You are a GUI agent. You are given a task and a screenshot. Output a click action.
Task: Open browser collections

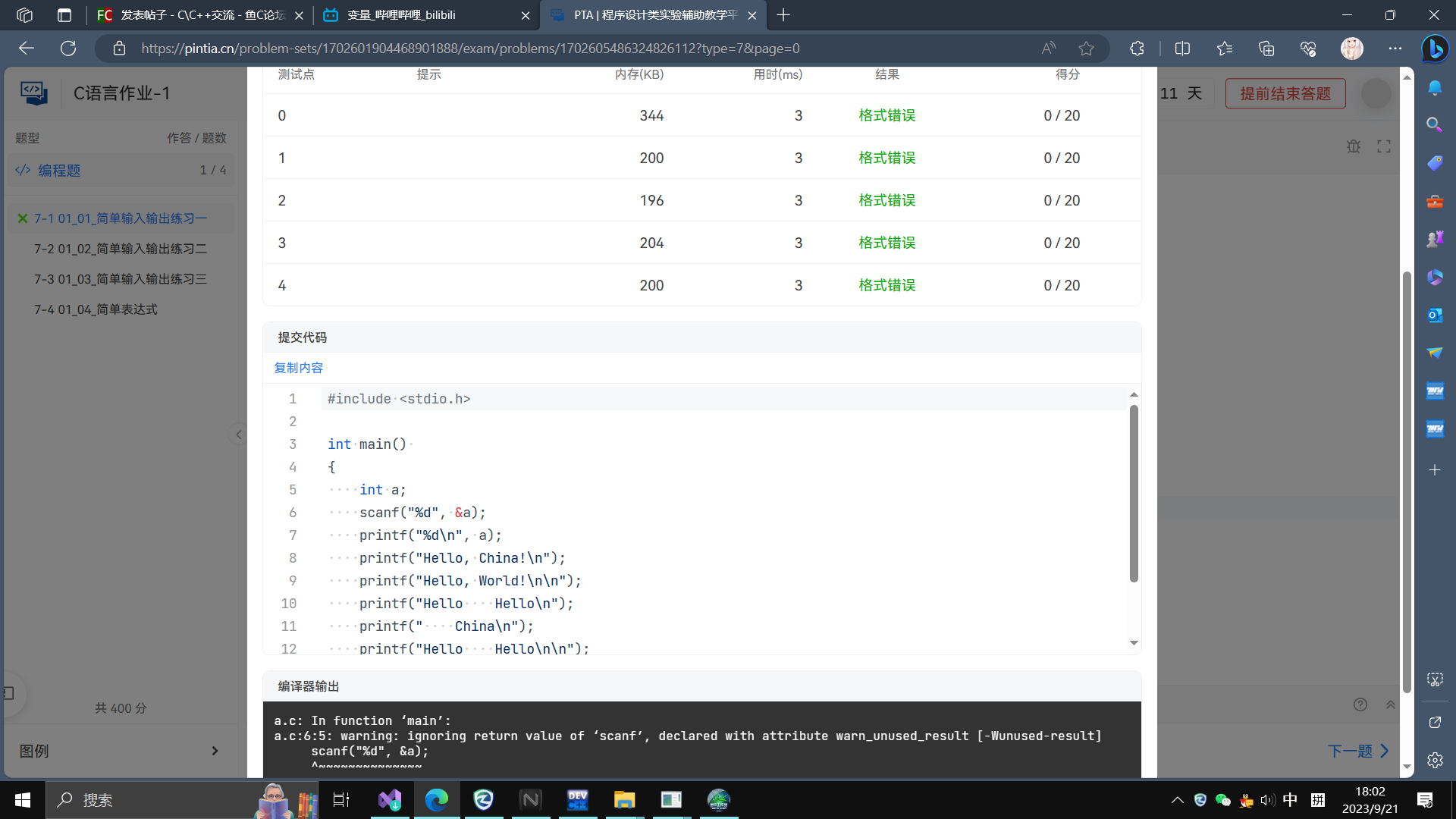1266,49
